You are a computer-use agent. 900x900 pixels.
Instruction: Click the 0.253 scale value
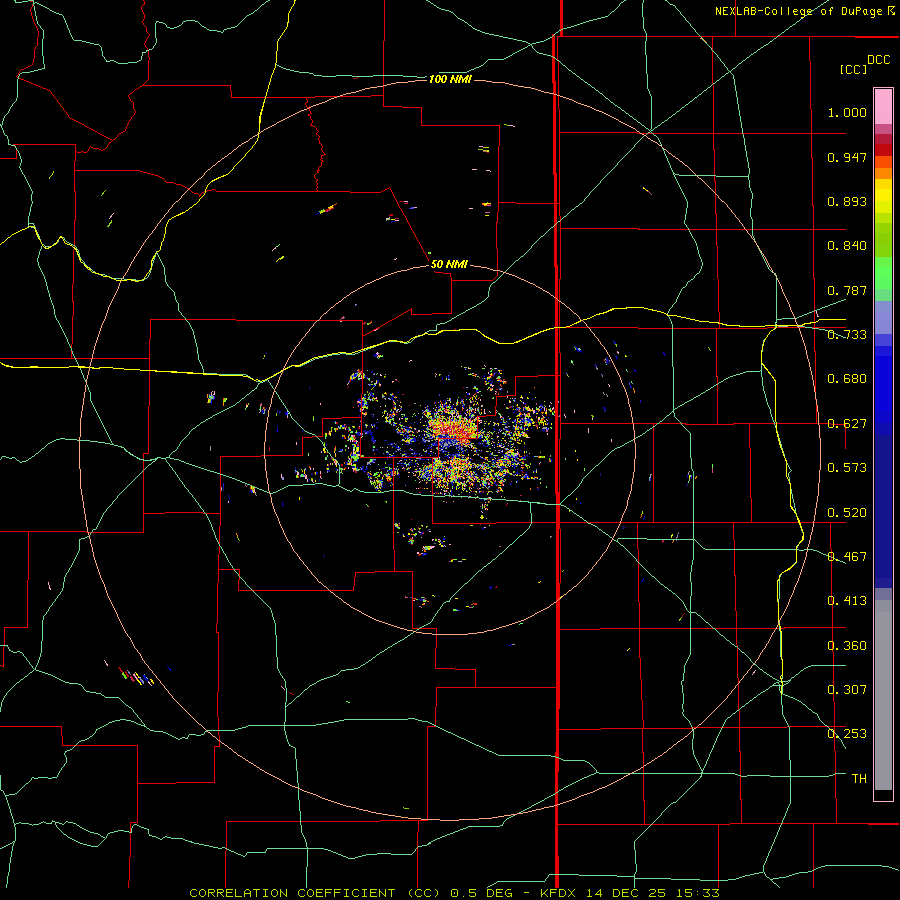click(847, 734)
